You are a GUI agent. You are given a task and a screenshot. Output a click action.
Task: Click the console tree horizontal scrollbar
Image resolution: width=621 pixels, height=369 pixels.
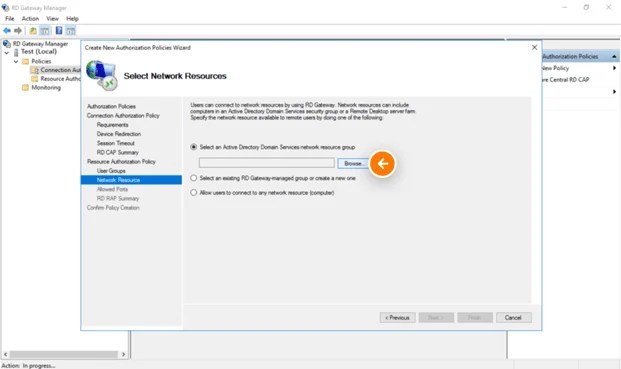coord(64,354)
